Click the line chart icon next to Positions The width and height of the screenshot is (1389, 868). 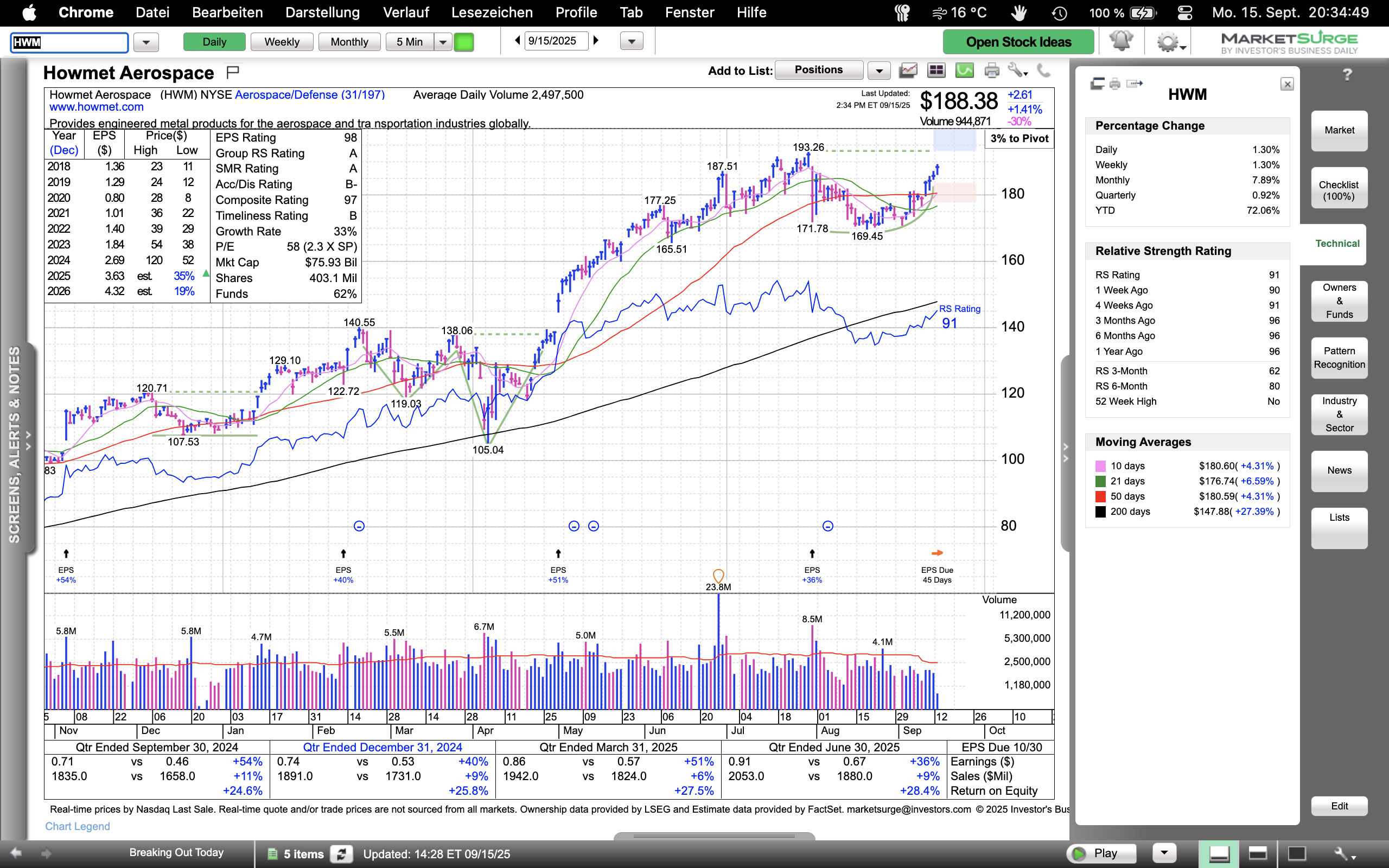tap(908, 71)
